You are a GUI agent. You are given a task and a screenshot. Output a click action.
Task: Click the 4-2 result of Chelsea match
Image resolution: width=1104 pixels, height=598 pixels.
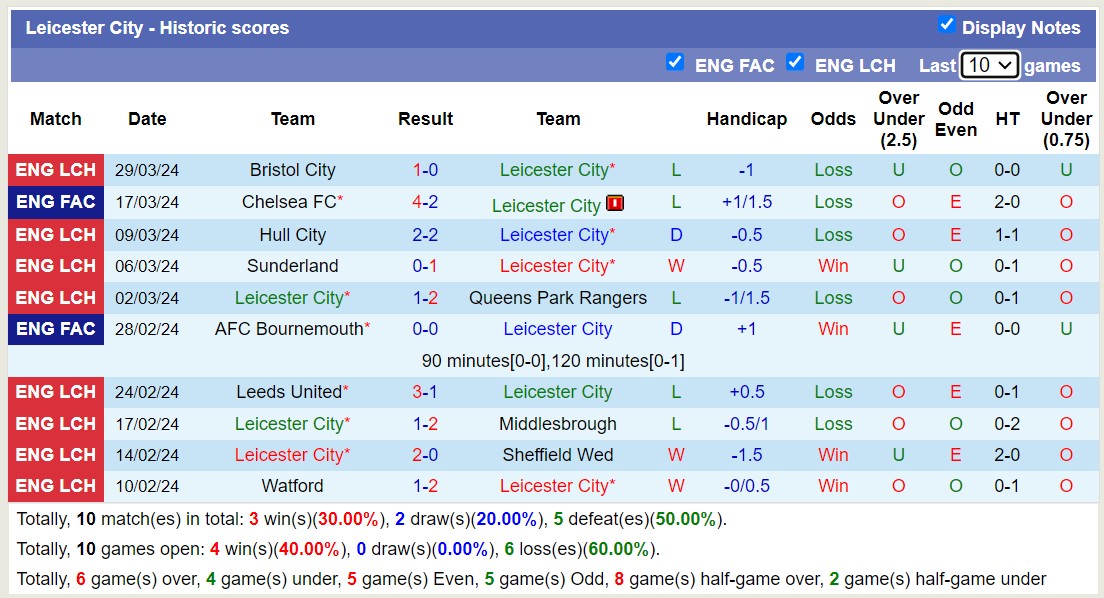tap(425, 203)
